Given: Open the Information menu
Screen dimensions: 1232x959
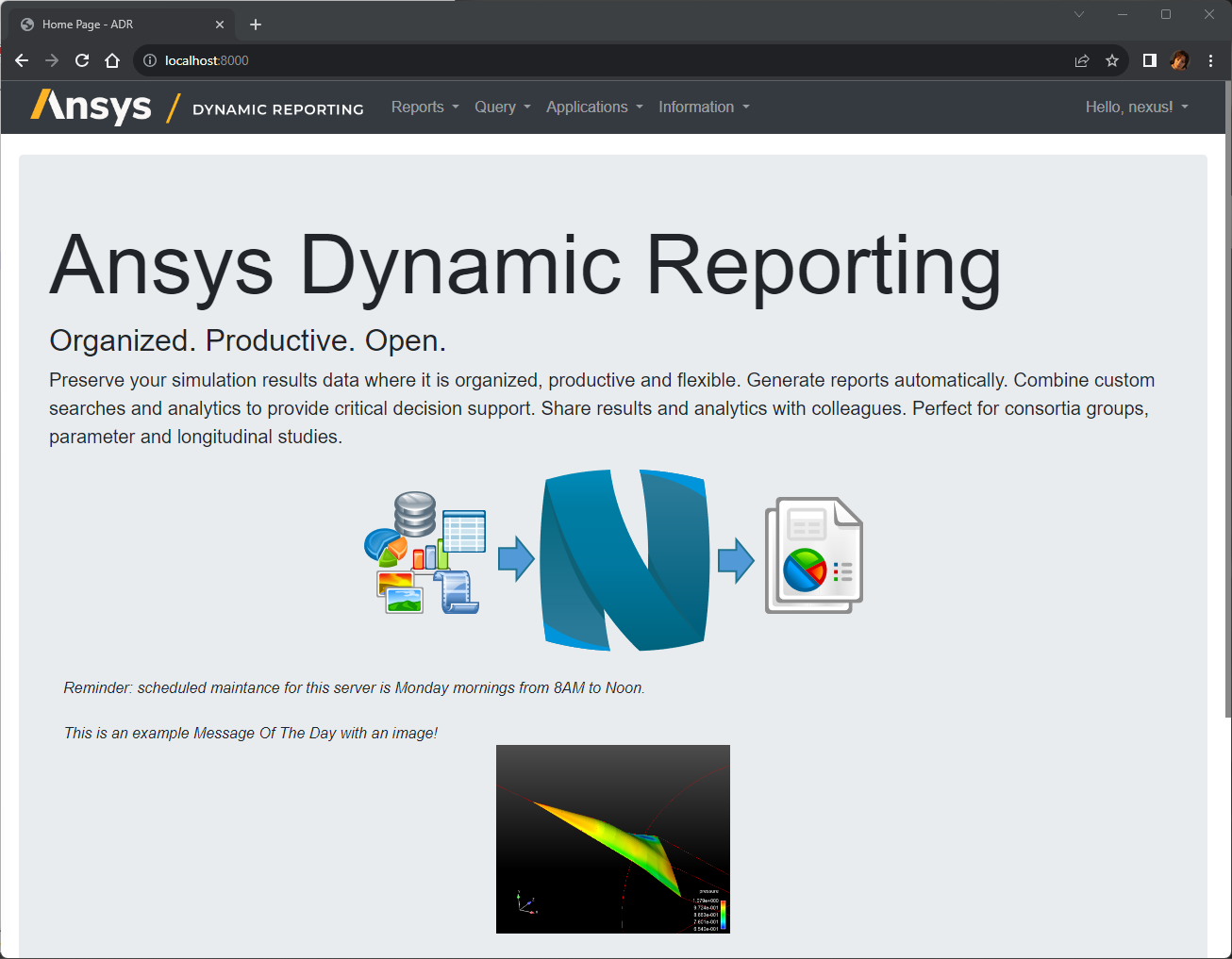Looking at the screenshot, I should (x=704, y=107).
